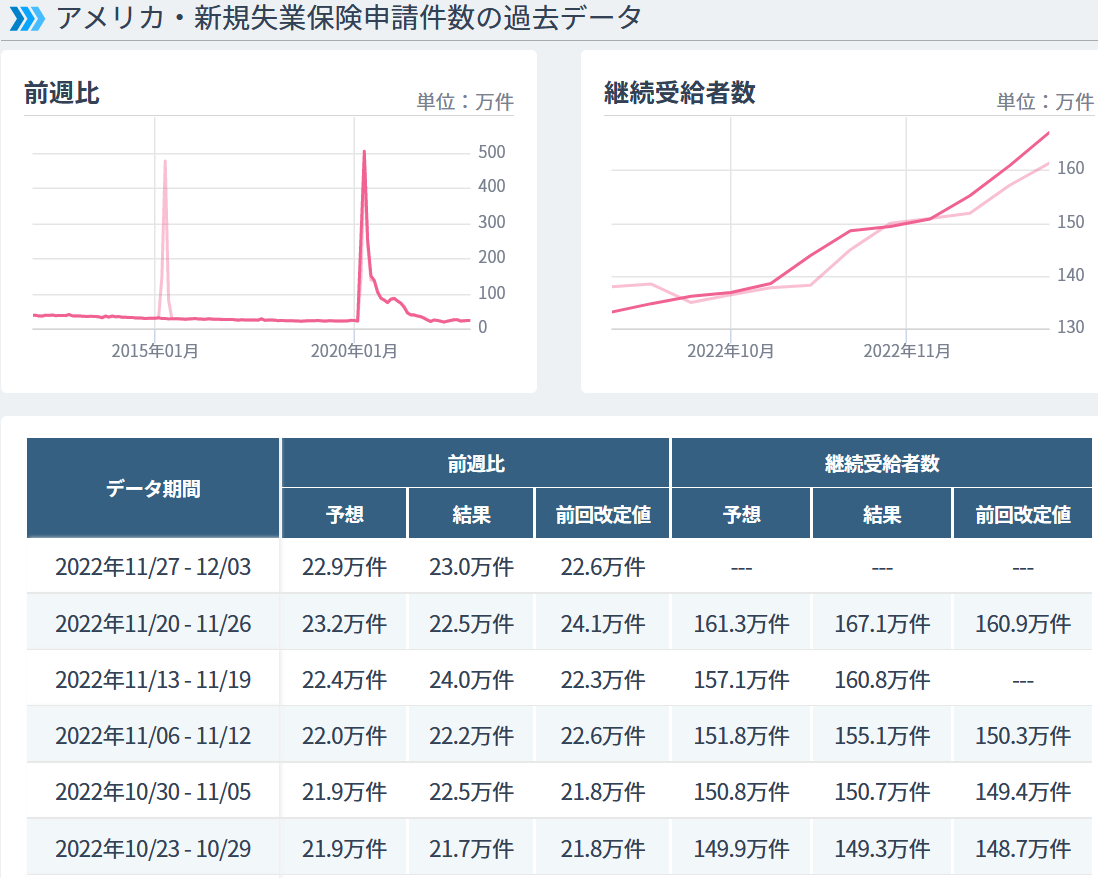This screenshot has width=1098, height=878.
Task: Click the 23.0万件 result cell
Action: 471,566
